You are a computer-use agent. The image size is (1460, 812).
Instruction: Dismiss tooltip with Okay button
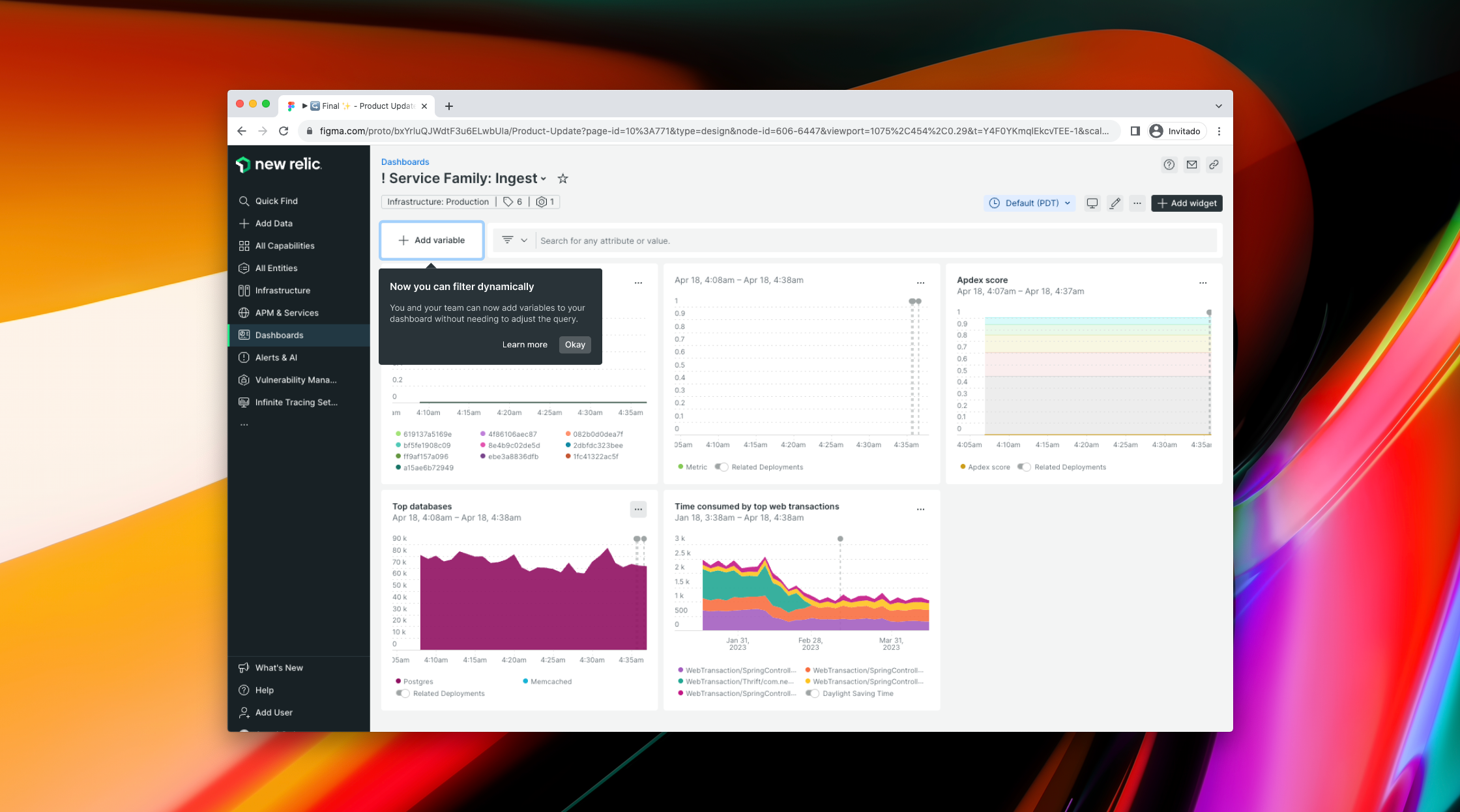coord(575,345)
